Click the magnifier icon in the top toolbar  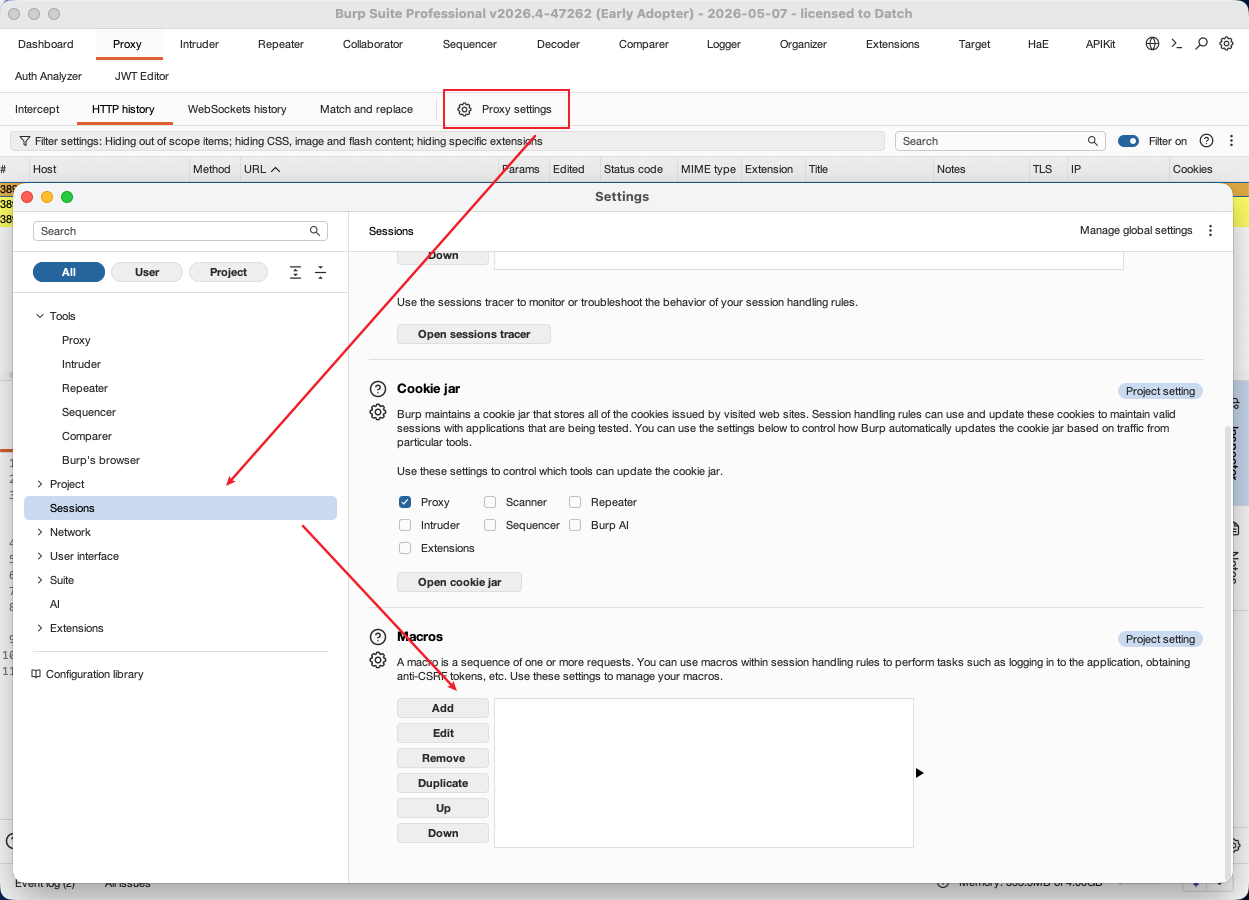pos(1202,44)
